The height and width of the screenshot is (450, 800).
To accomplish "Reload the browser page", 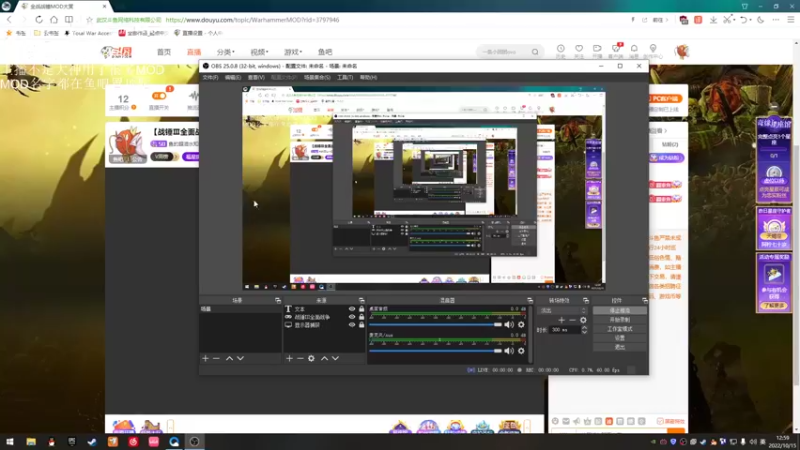I will pyautogui.click(x=39, y=19).
